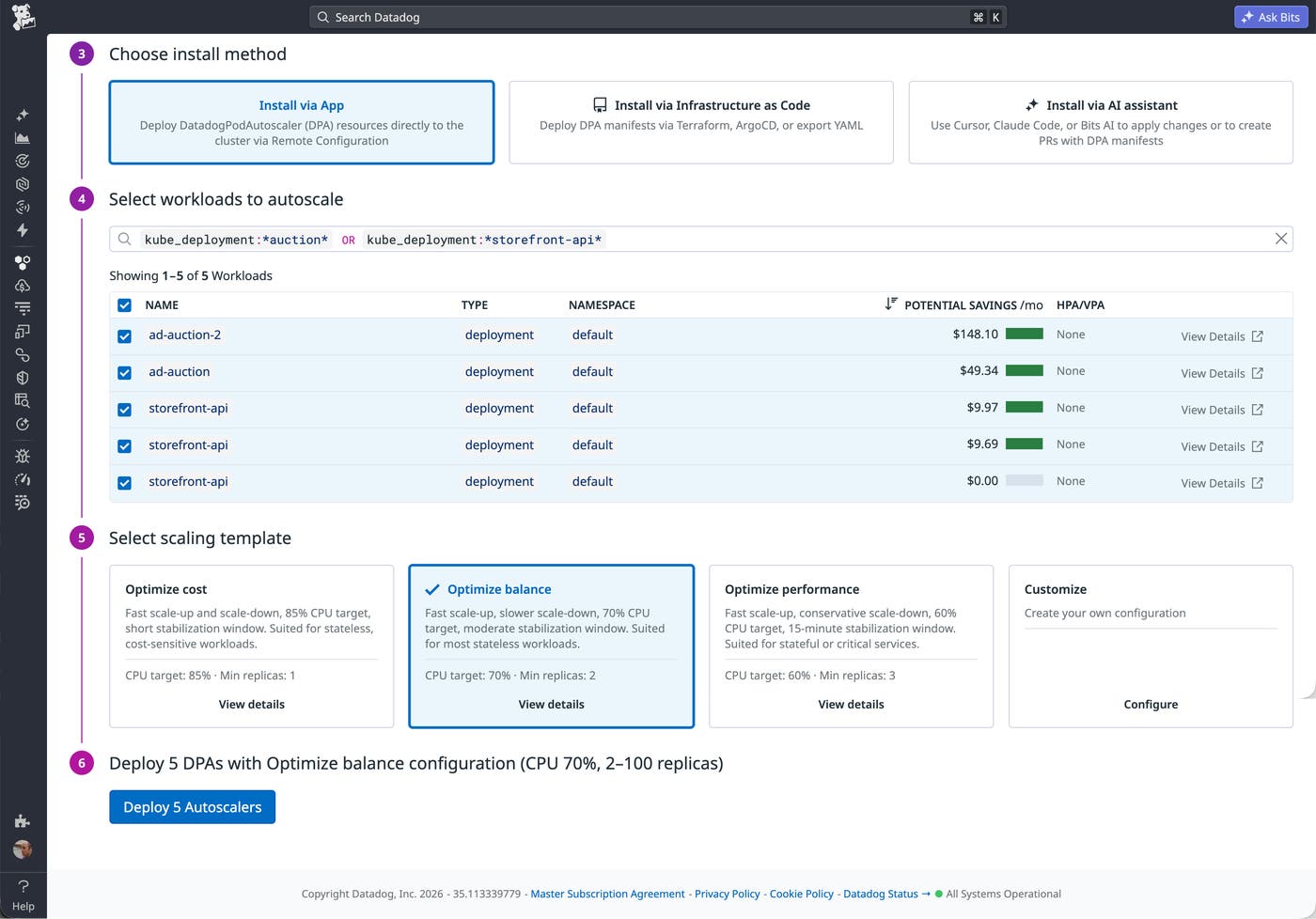Viewport: 1316px width, 919px height.
Task: Click the nested hexagon sidebar icon
Action: point(23,184)
